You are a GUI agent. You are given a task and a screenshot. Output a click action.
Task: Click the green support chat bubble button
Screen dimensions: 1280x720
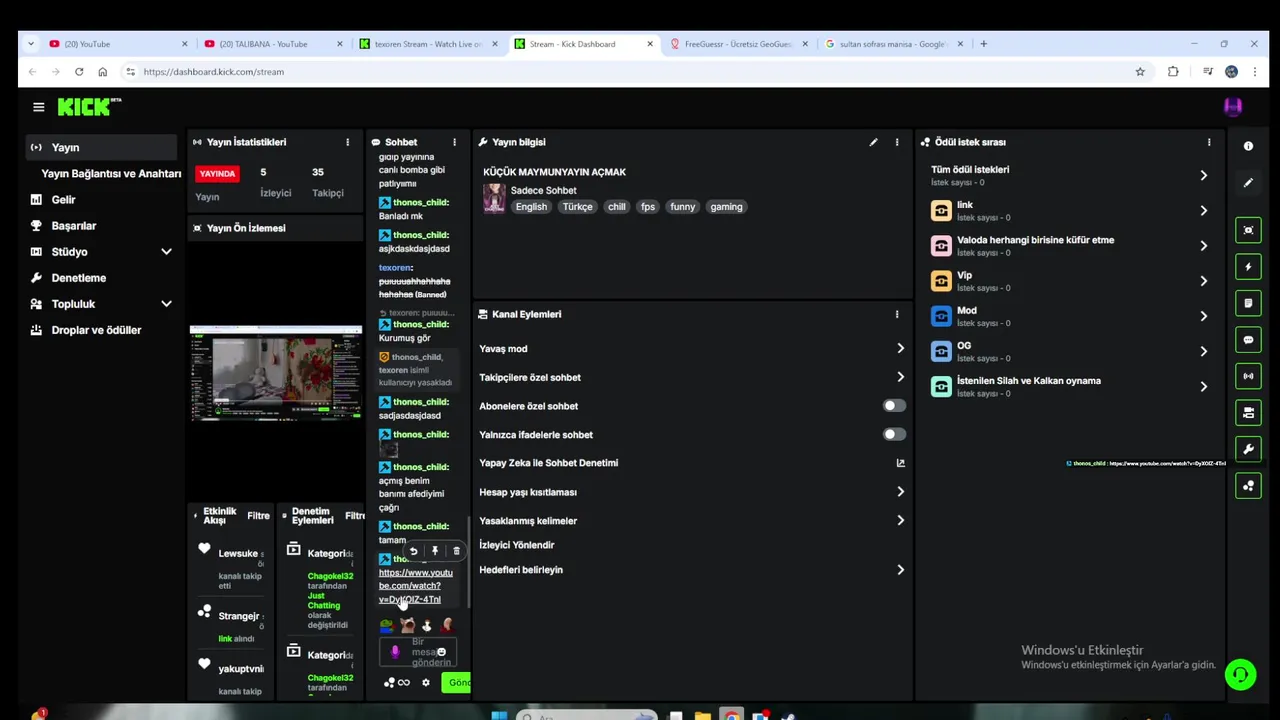point(1241,674)
